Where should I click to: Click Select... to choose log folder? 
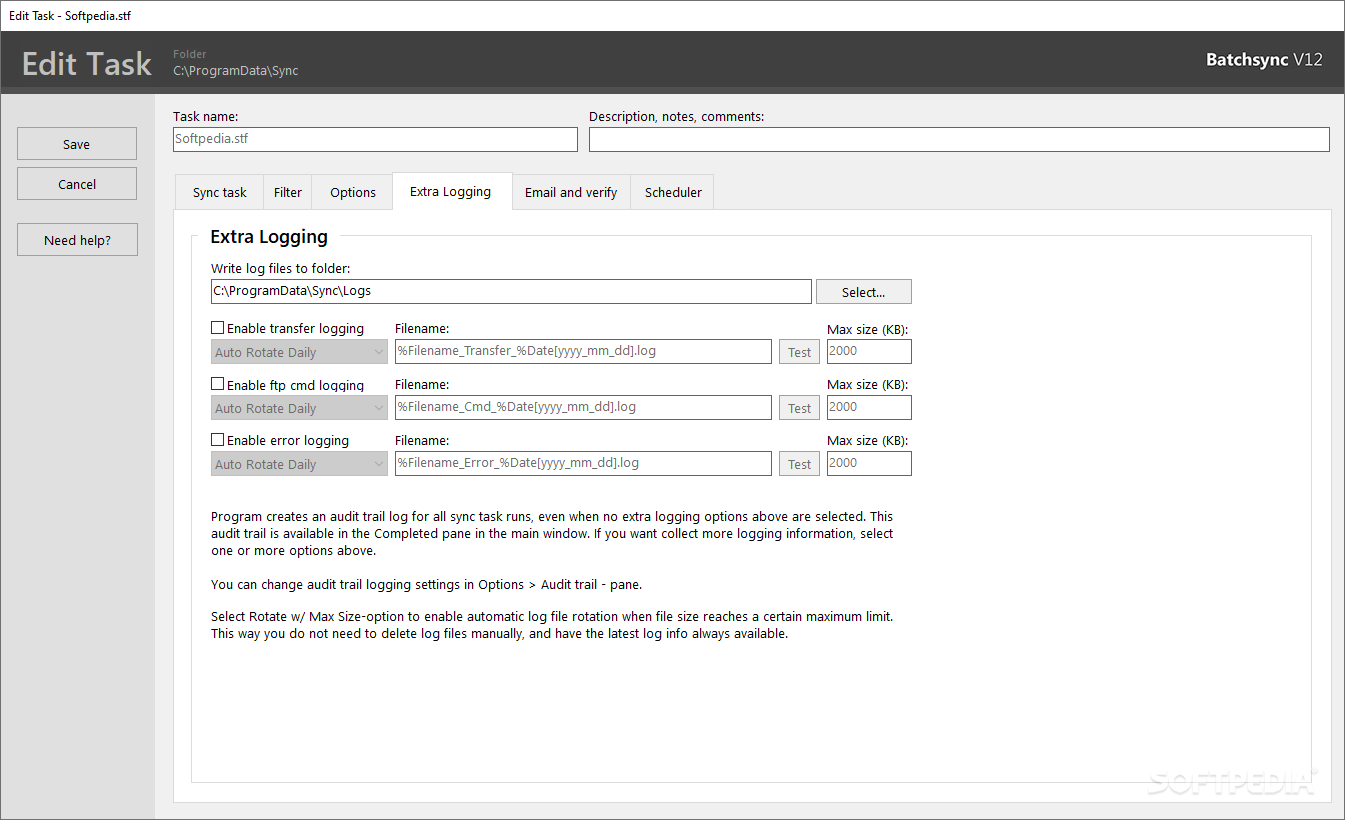click(x=864, y=292)
